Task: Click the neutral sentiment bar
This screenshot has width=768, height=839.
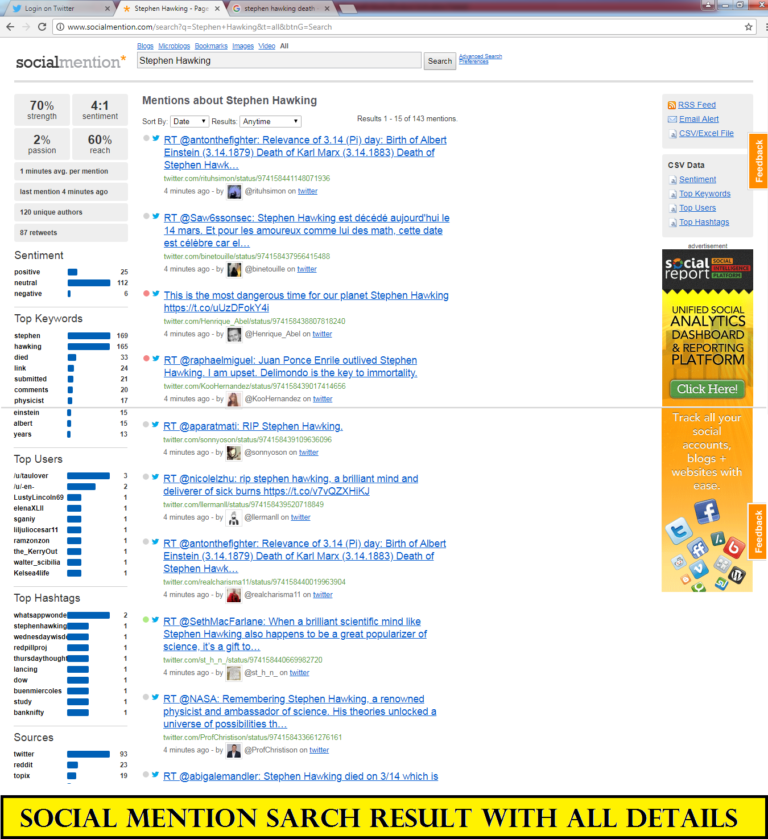Action: pyautogui.click(x=89, y=283)
